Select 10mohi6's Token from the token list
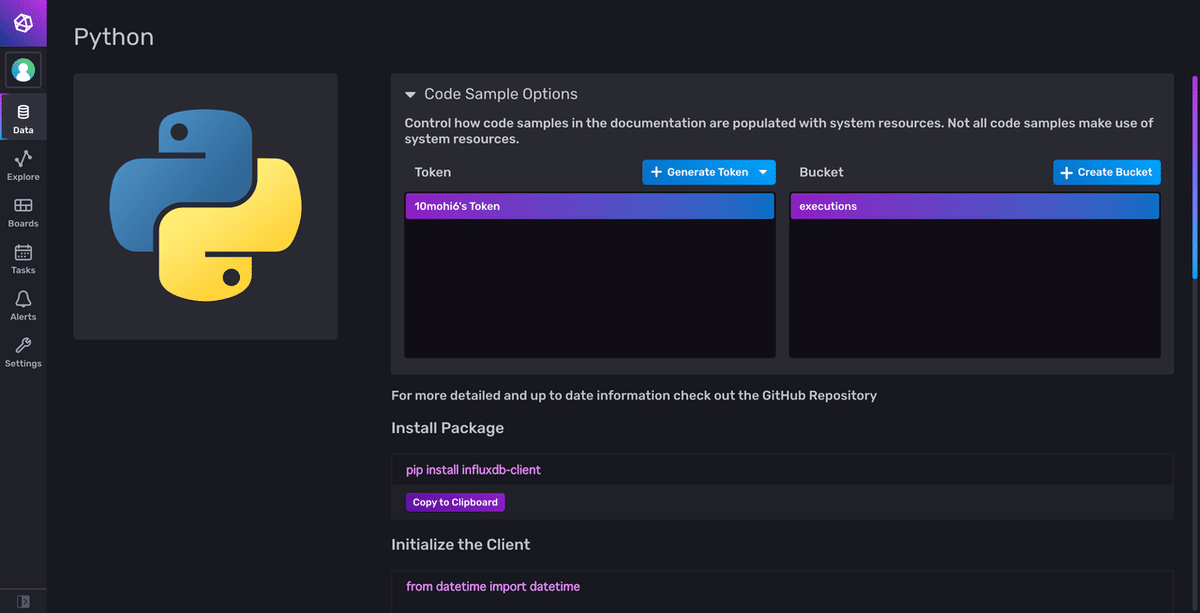The width and height of the screenshot is (1200, 613). pyautogui.click(x=589, y=205)
